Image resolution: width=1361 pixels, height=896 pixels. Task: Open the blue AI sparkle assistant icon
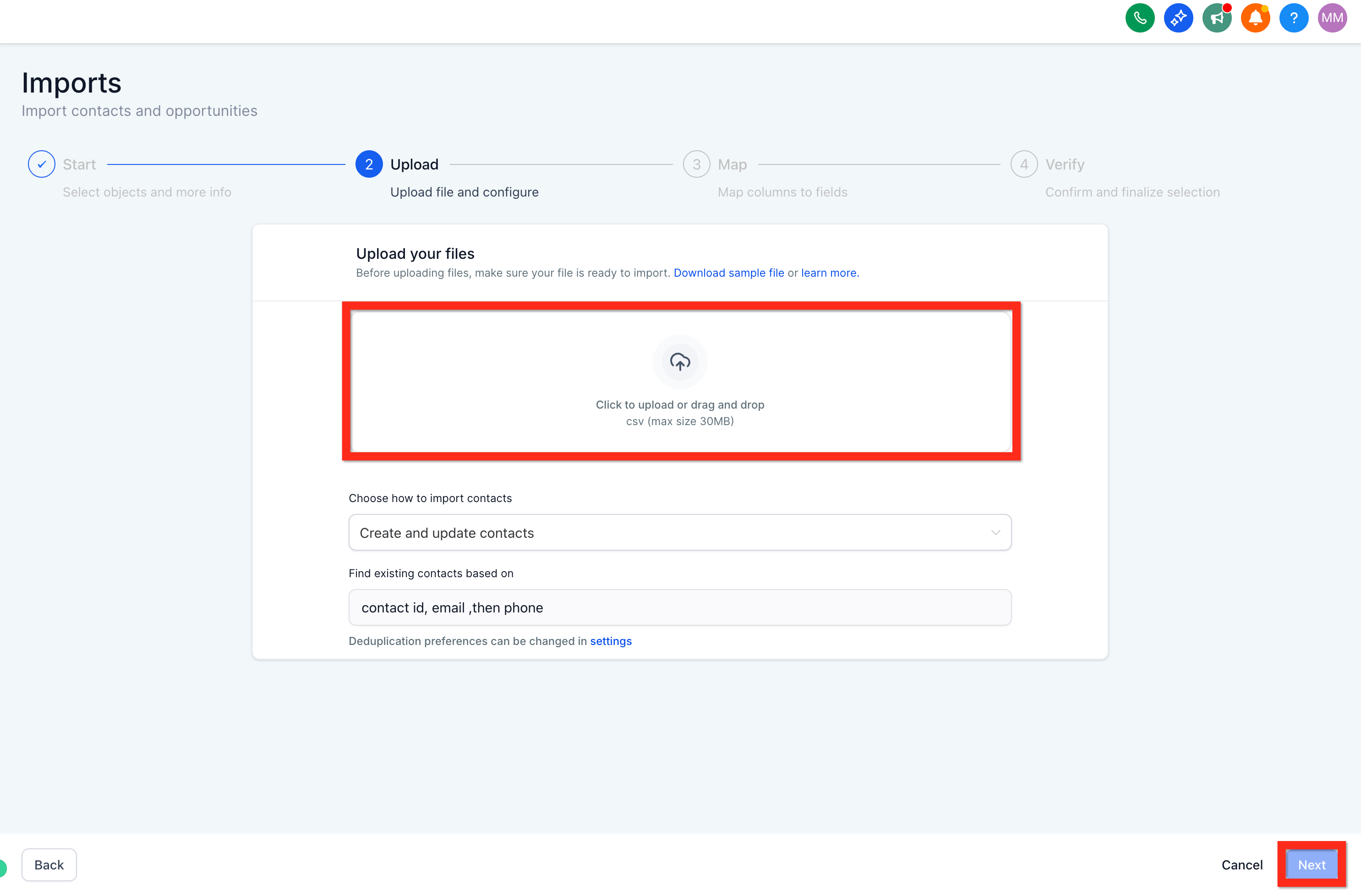tap(1178, 18)
